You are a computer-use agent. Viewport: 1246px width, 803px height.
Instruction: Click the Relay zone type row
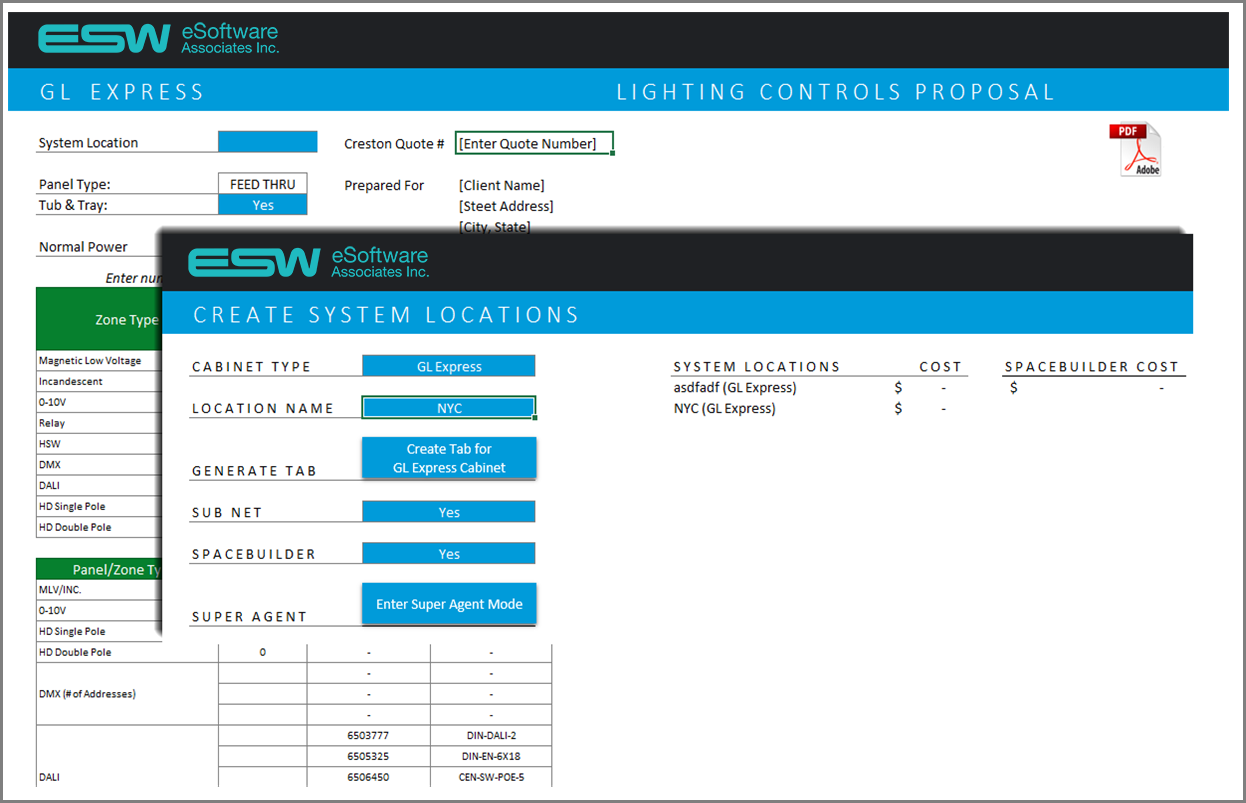97,423
